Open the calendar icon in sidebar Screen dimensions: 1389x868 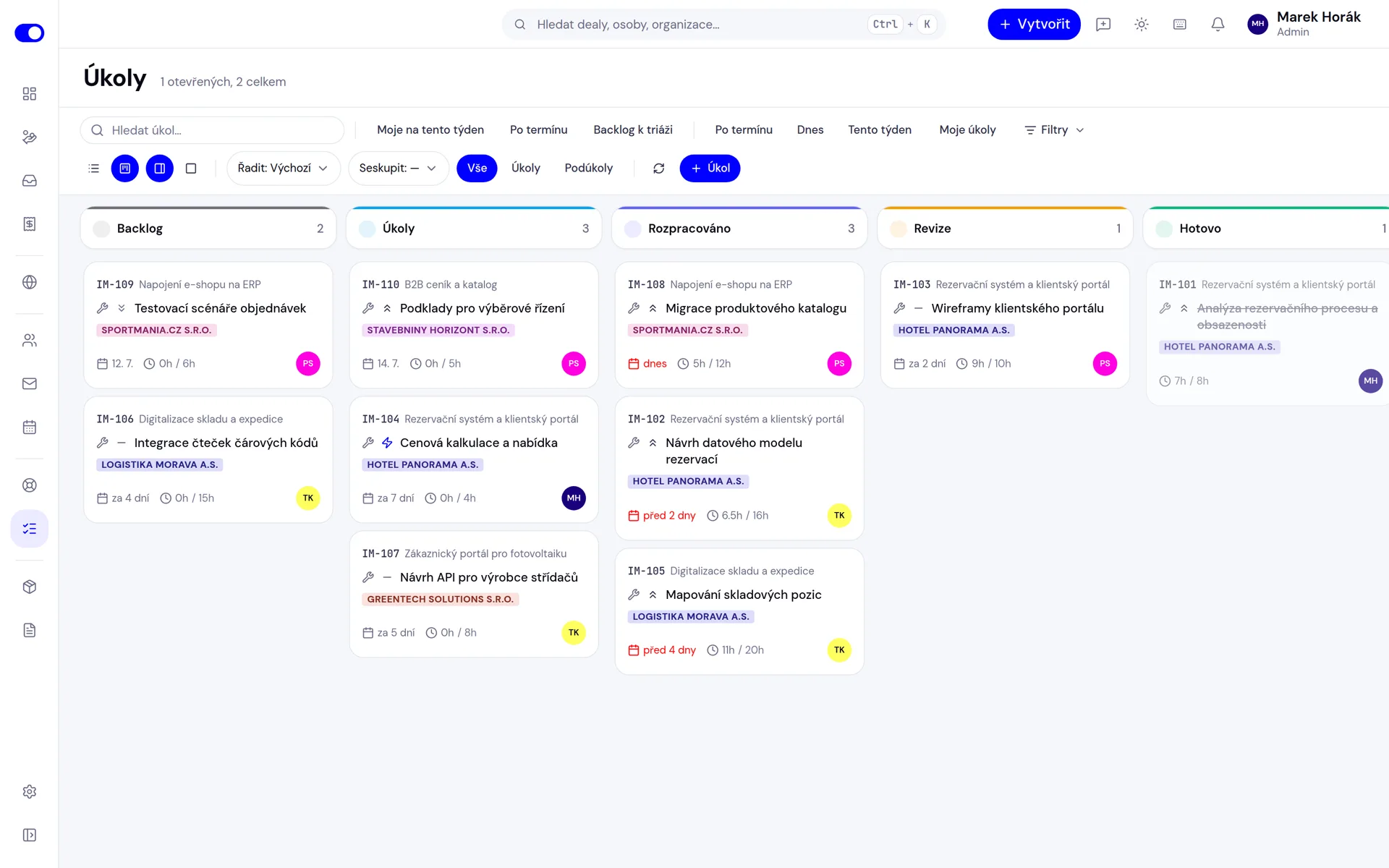point(29,427)
